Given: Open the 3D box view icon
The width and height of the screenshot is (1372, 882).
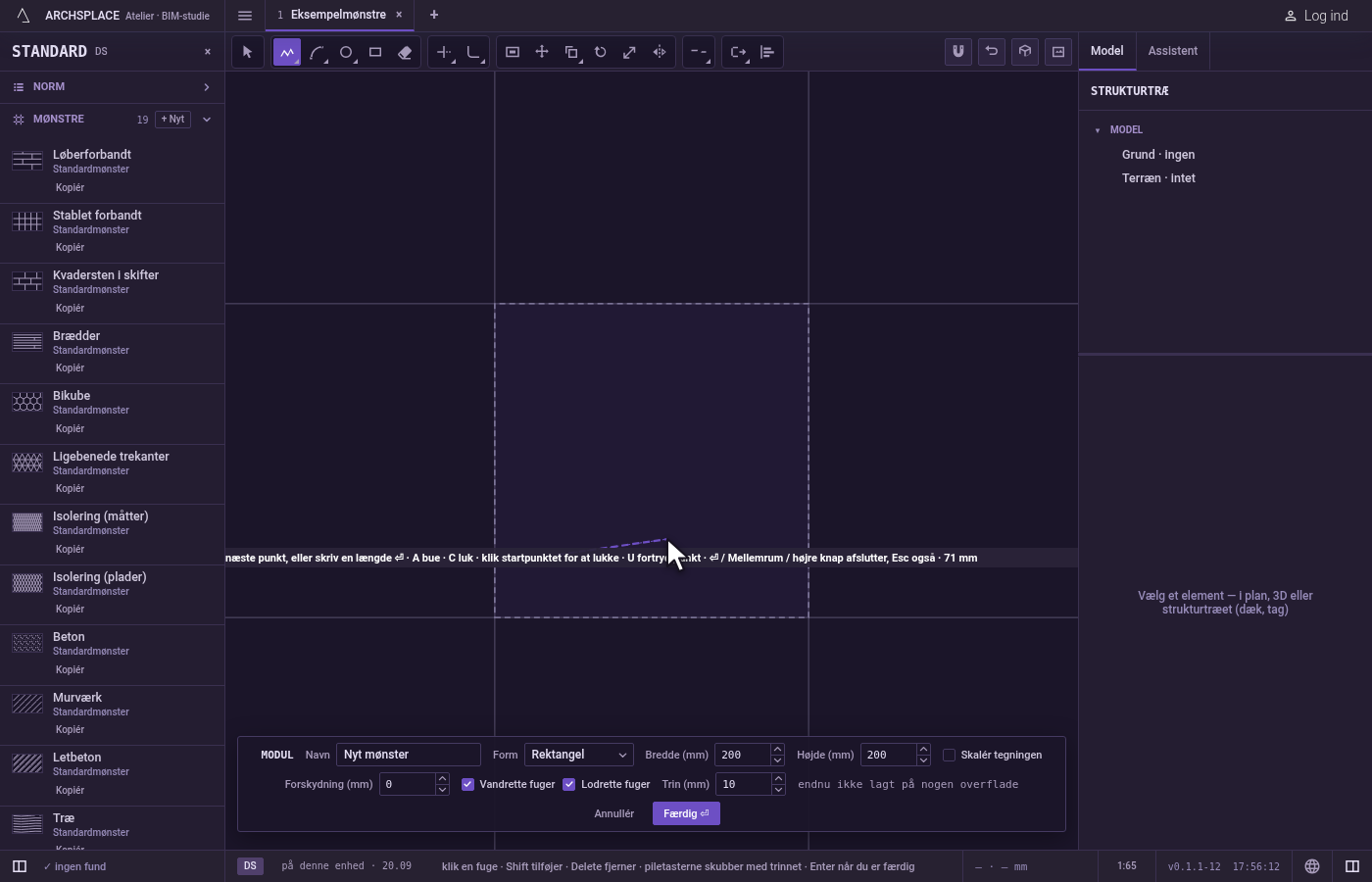Looking at the screenshot, I should pos(1025,52).
